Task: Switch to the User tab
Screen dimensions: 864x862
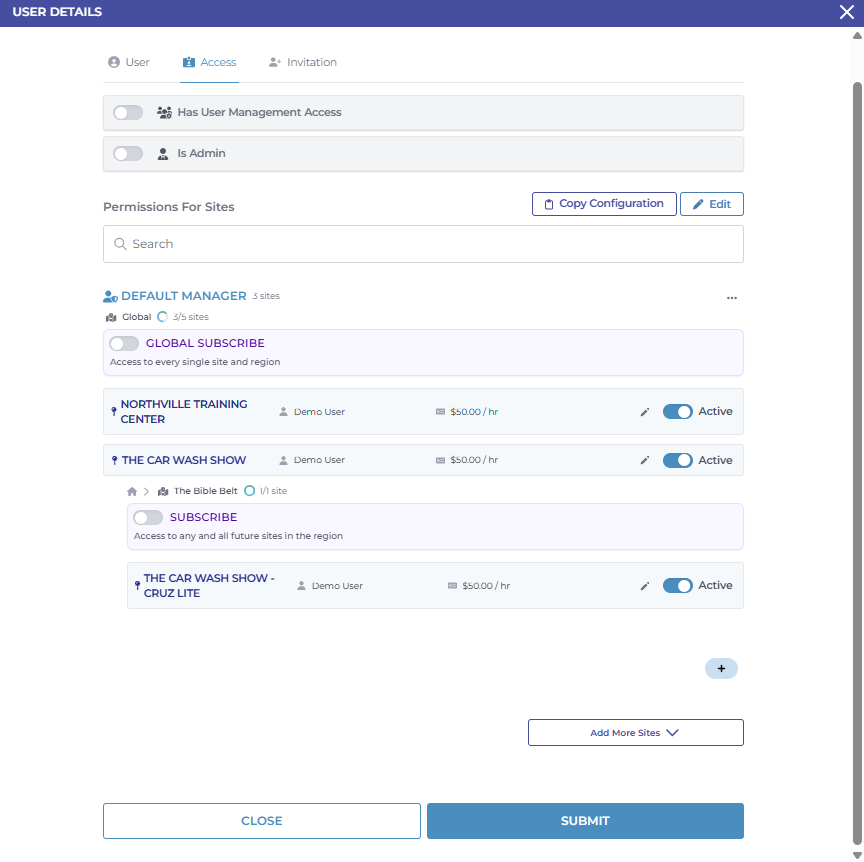Action: (x=128, y=62)
